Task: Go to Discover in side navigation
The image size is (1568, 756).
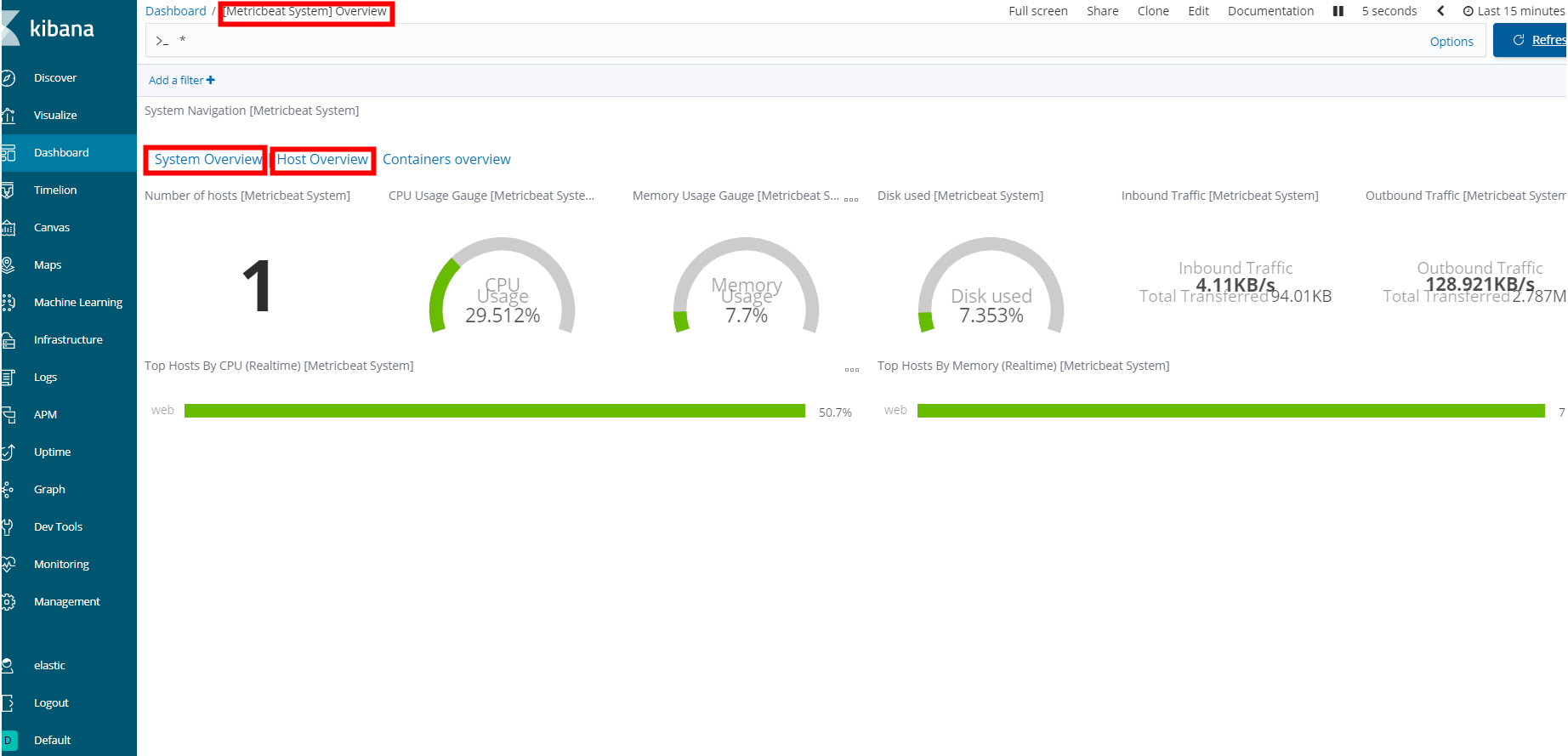Action: coord(55,78)
